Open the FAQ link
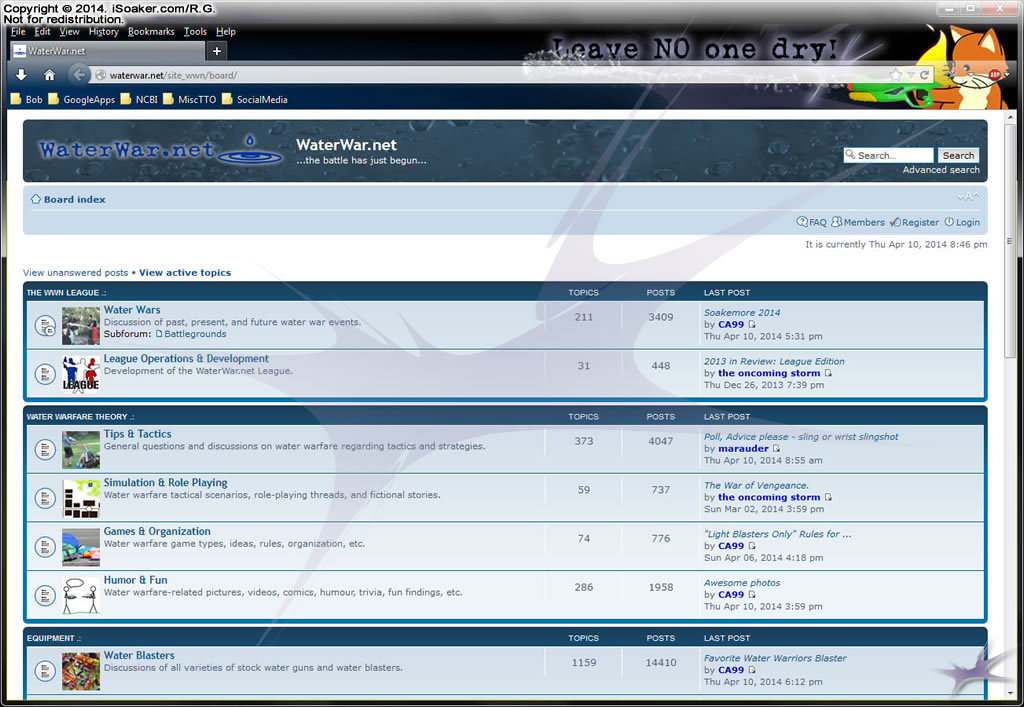 click(812, 222)
